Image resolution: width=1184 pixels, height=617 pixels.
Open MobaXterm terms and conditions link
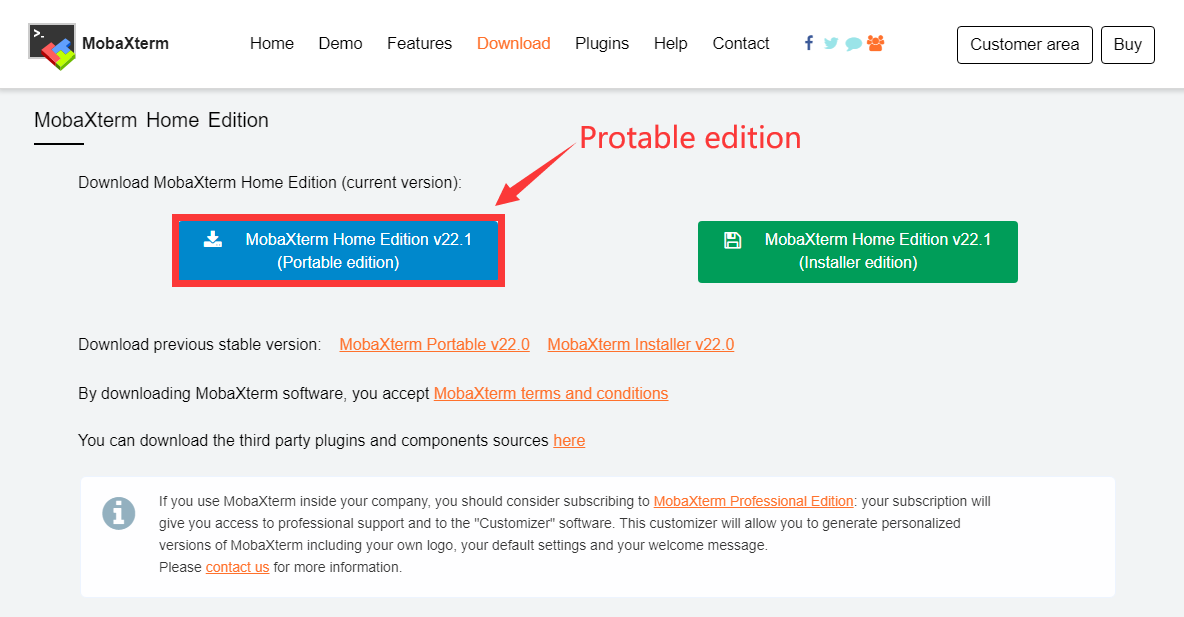point(550,393)
